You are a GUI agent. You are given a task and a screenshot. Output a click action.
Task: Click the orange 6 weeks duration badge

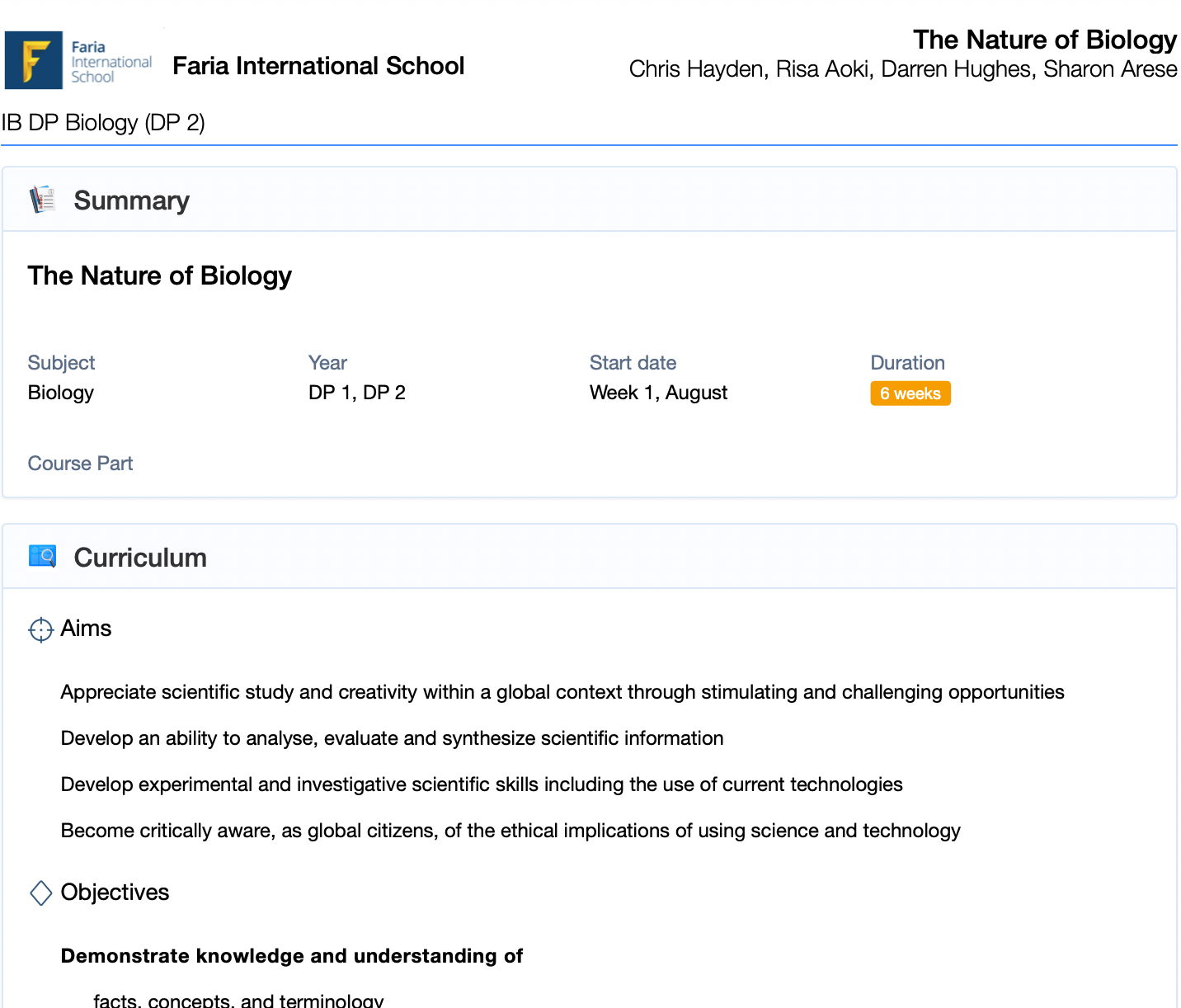910,393
